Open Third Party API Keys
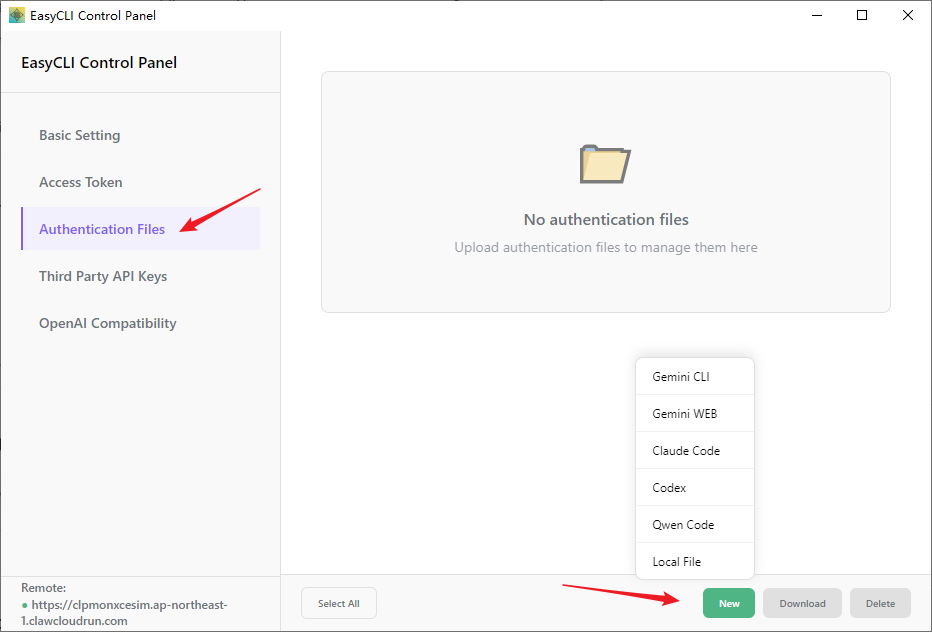Viewport: 932px width, 632px height. [x=103, y=276]
